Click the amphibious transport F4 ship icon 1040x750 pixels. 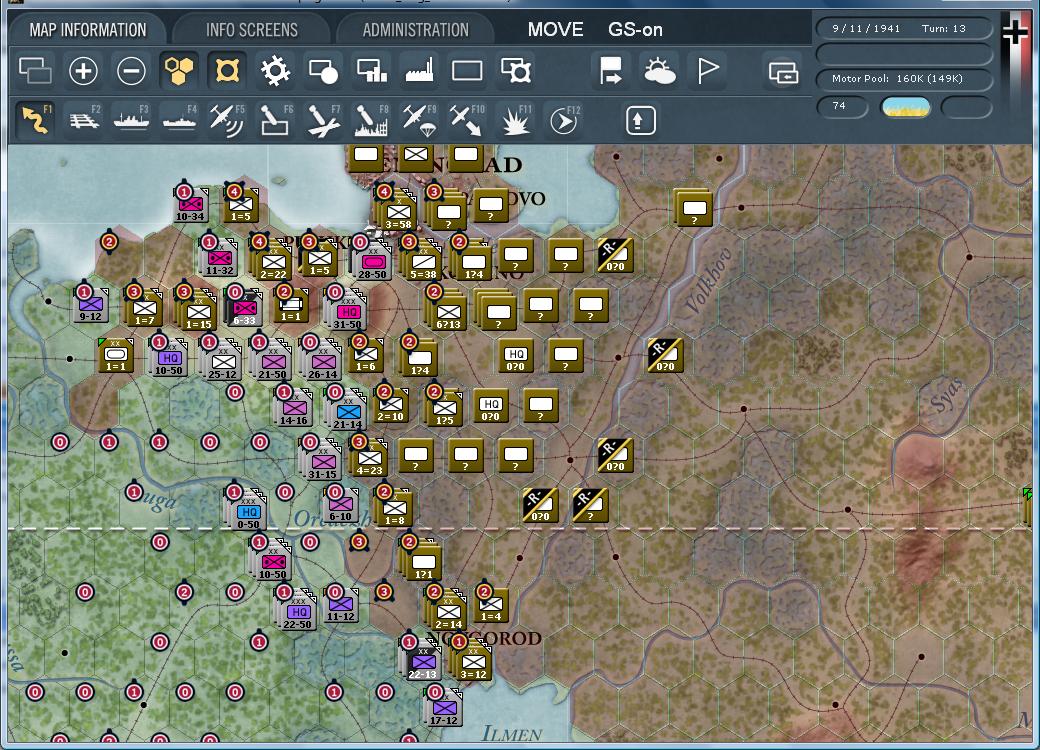[177, 119]
